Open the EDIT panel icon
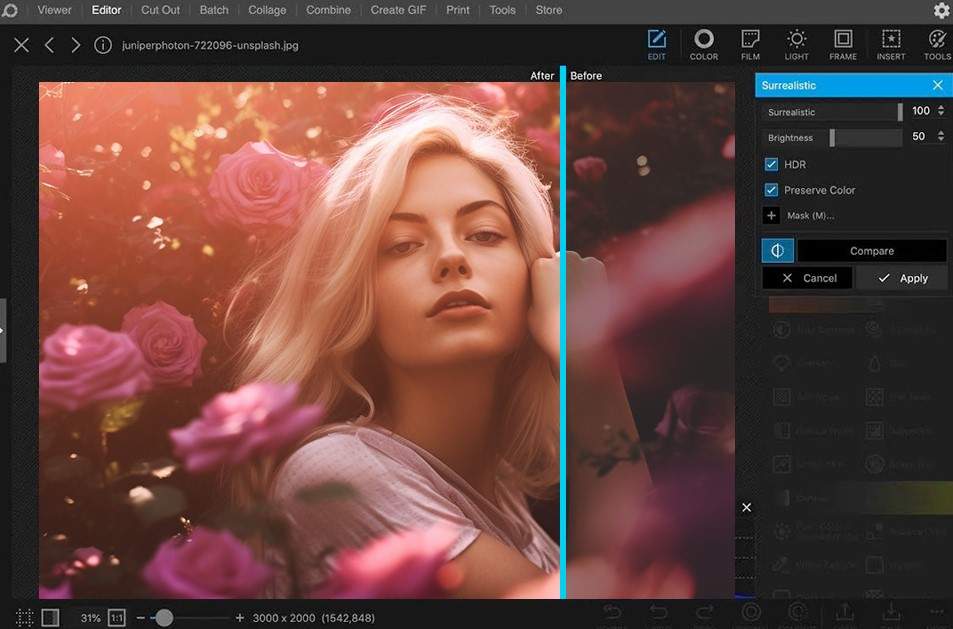Image resolution: width=953 pixels, height=629 pixels. coord(656,45)
